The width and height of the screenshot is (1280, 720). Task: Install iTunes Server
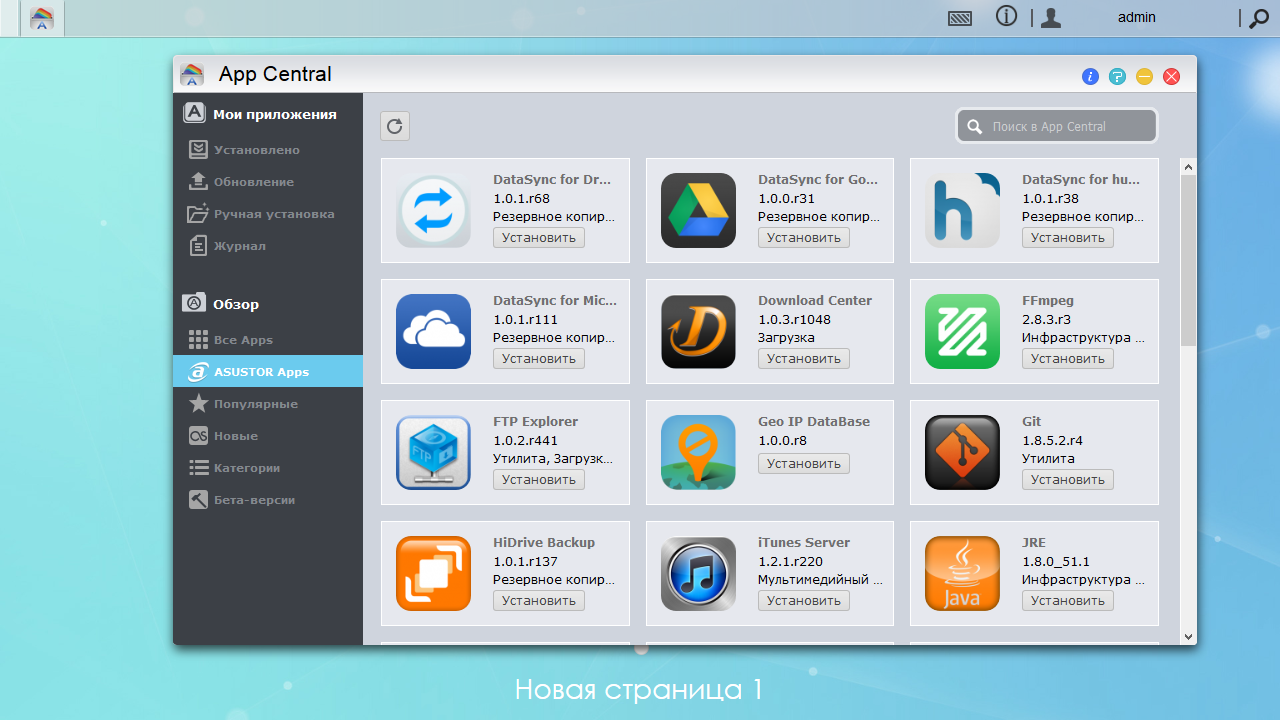point(804,601)
